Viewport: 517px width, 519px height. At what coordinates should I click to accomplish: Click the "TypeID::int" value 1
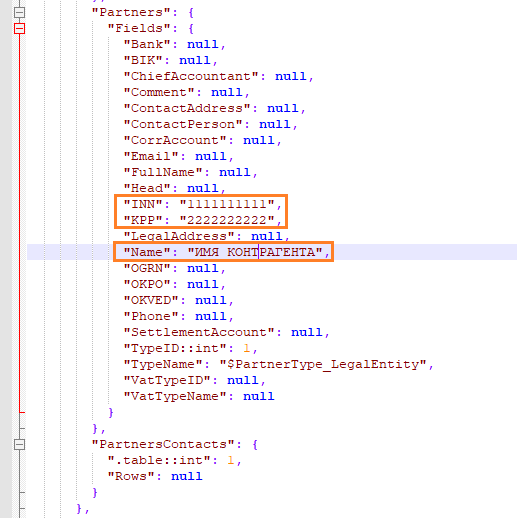[x=247, y=348]
